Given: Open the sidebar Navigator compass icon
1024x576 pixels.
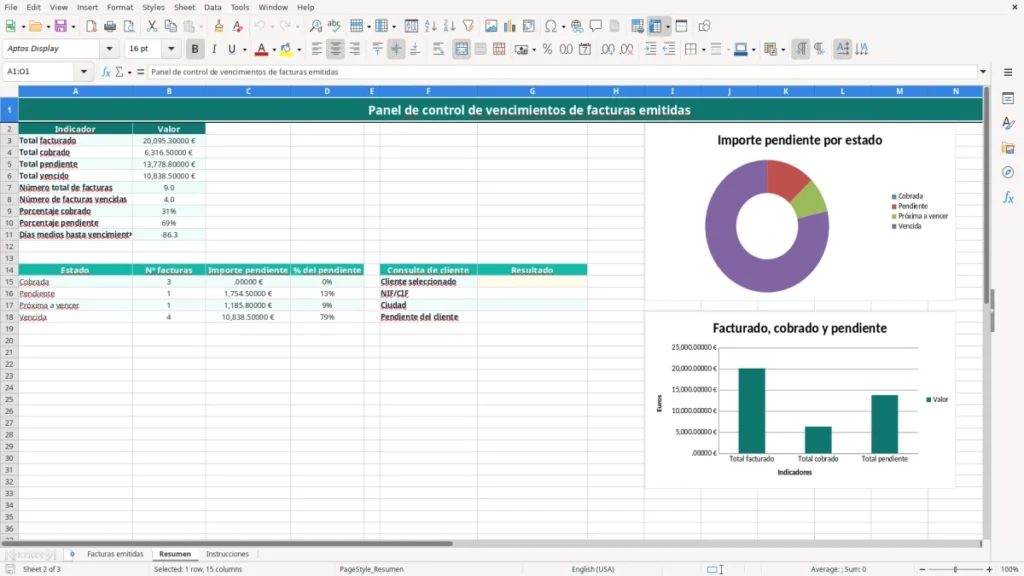Looking at the screenshot, I should (x=1008, y=172).
